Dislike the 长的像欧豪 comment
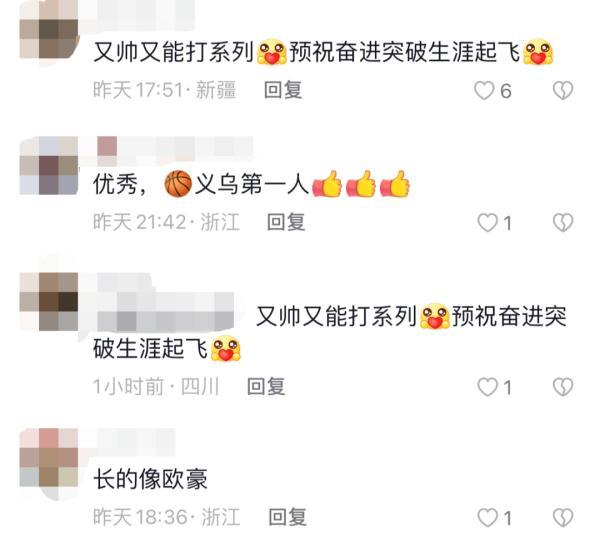This screenshot has width=600, height=542. tap(563, 518)
